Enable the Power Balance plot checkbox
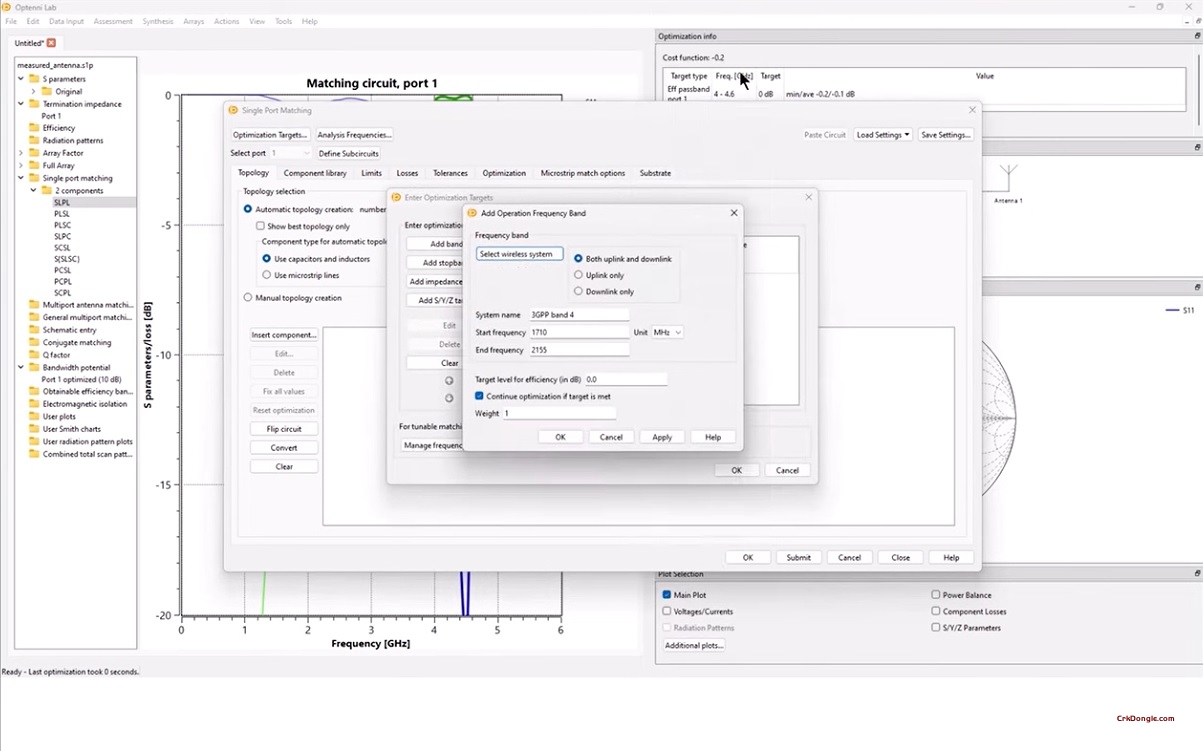Image resolution: width=1203 pixels, height=751 pixels. 936,595
